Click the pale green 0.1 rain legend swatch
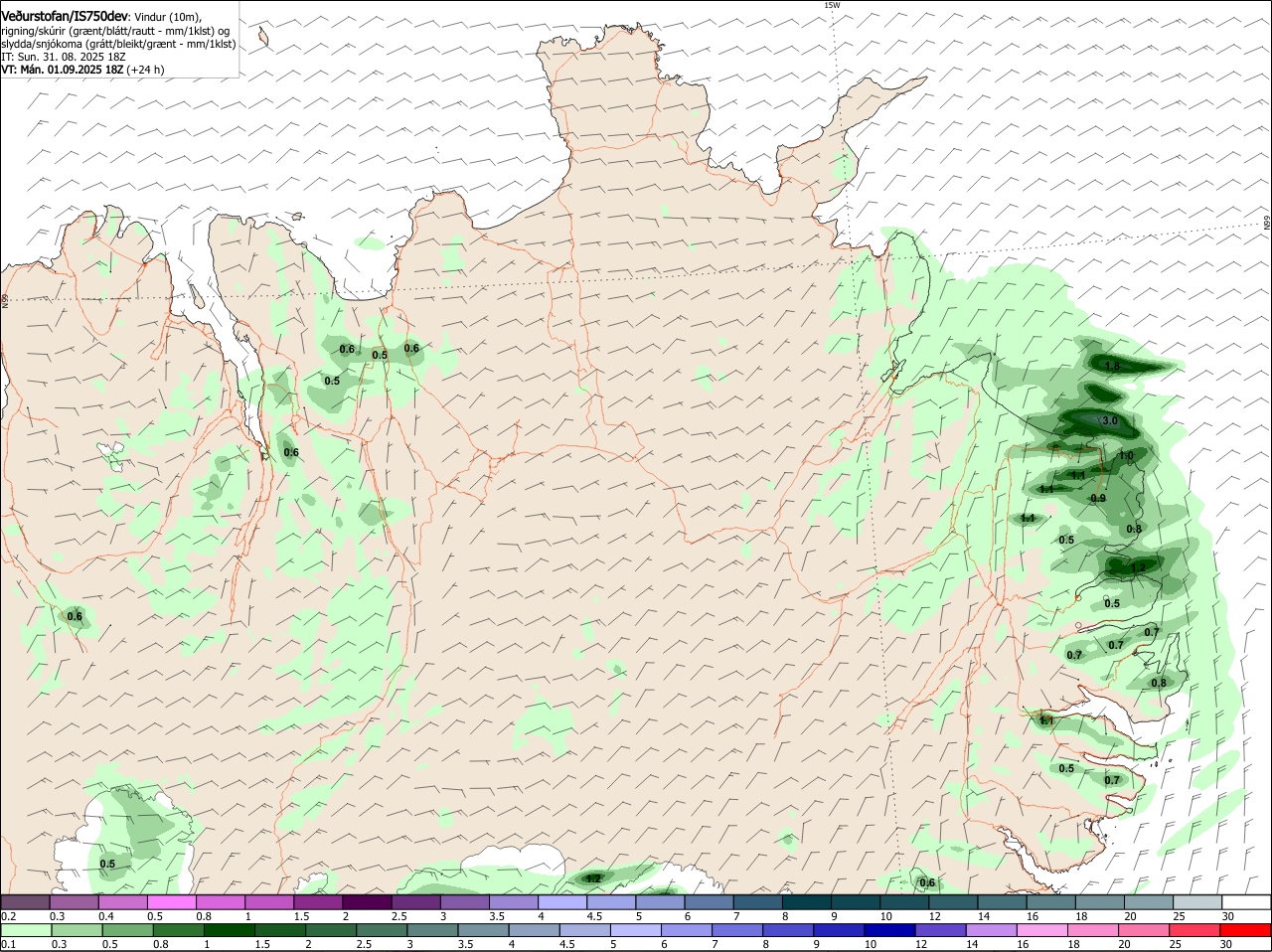 [x=27, y=931]
